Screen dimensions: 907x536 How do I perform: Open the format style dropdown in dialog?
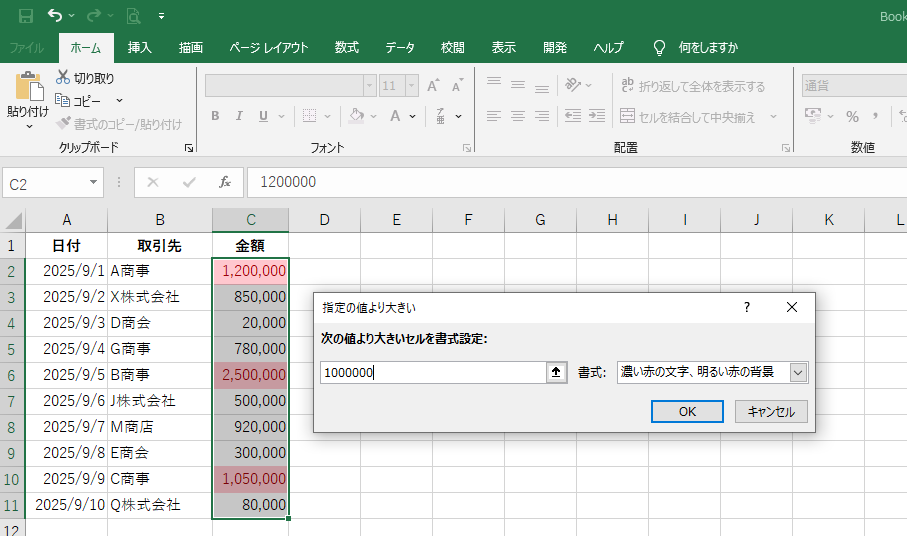coord(797,372)
